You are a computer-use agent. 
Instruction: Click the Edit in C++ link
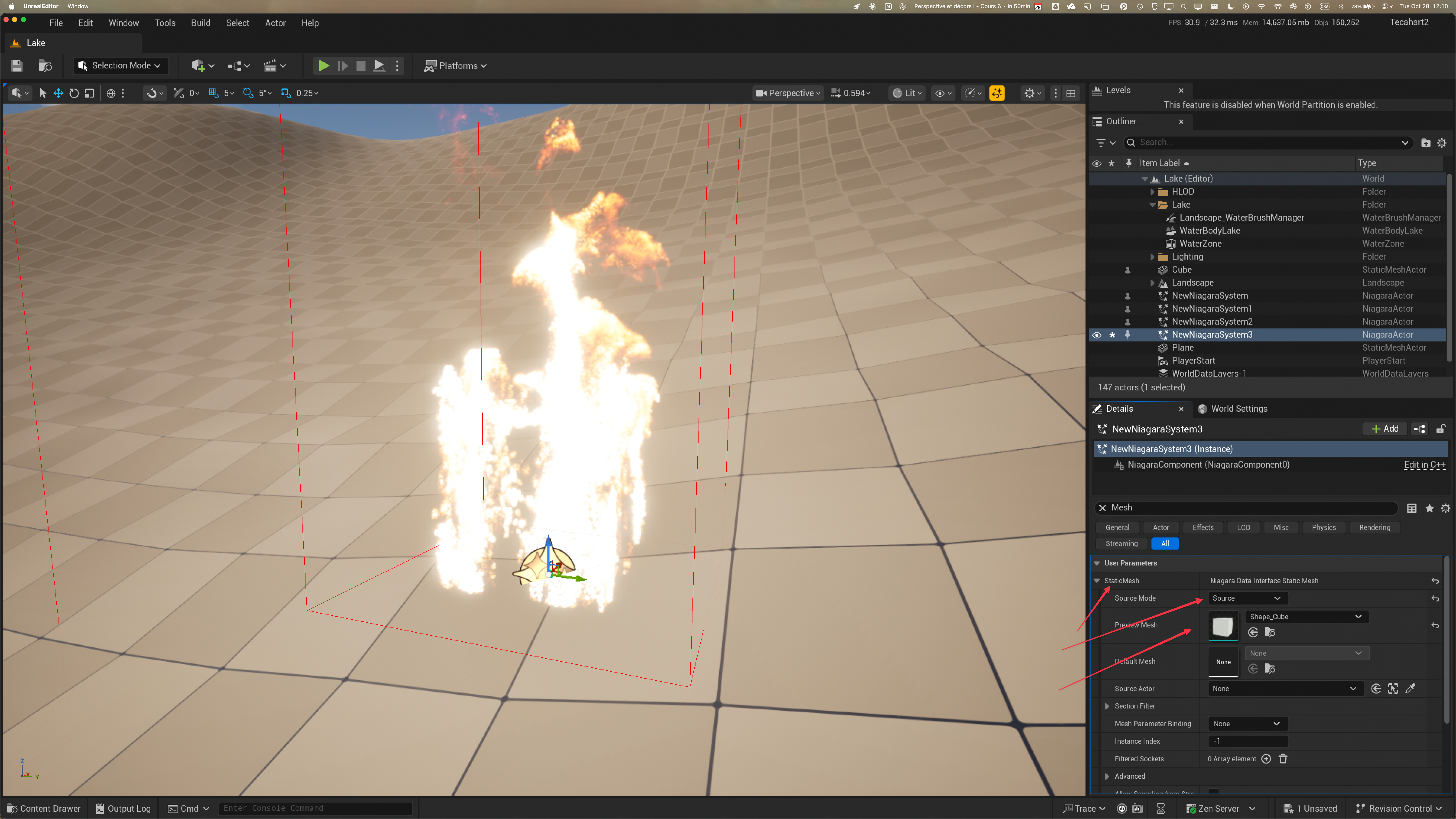(x=1424, y=465)
